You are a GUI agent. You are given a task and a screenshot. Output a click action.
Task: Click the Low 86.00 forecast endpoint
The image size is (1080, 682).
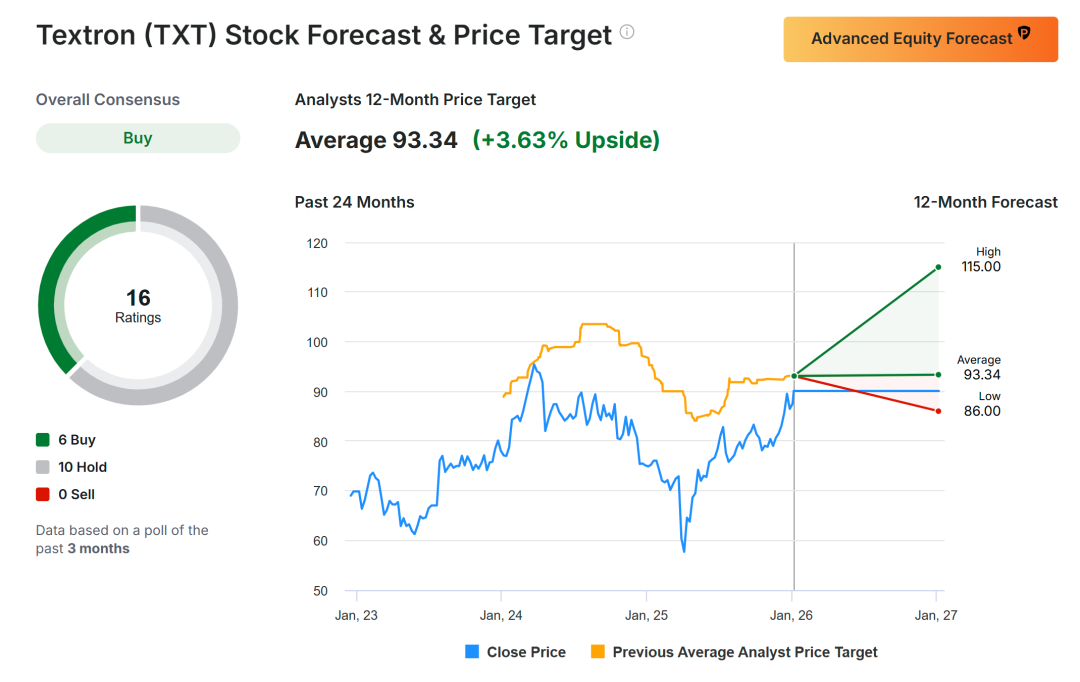[938, 411]
